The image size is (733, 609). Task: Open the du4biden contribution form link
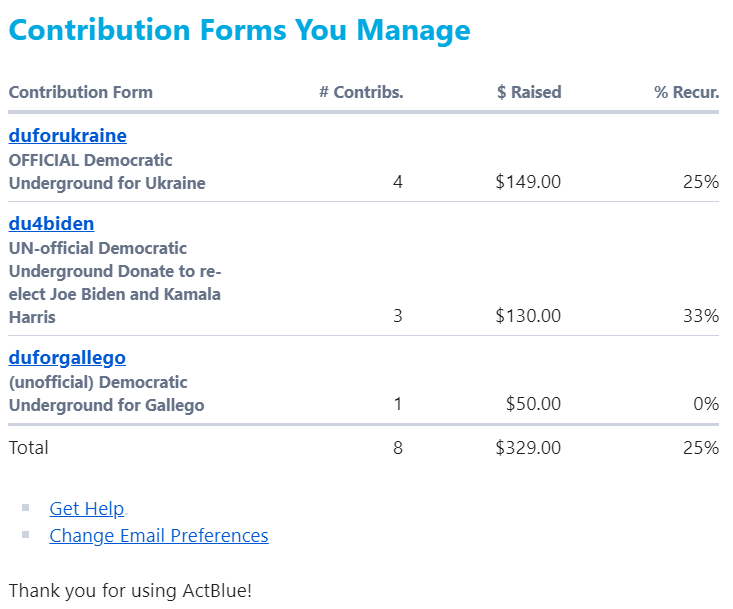[x=51, y=224]
